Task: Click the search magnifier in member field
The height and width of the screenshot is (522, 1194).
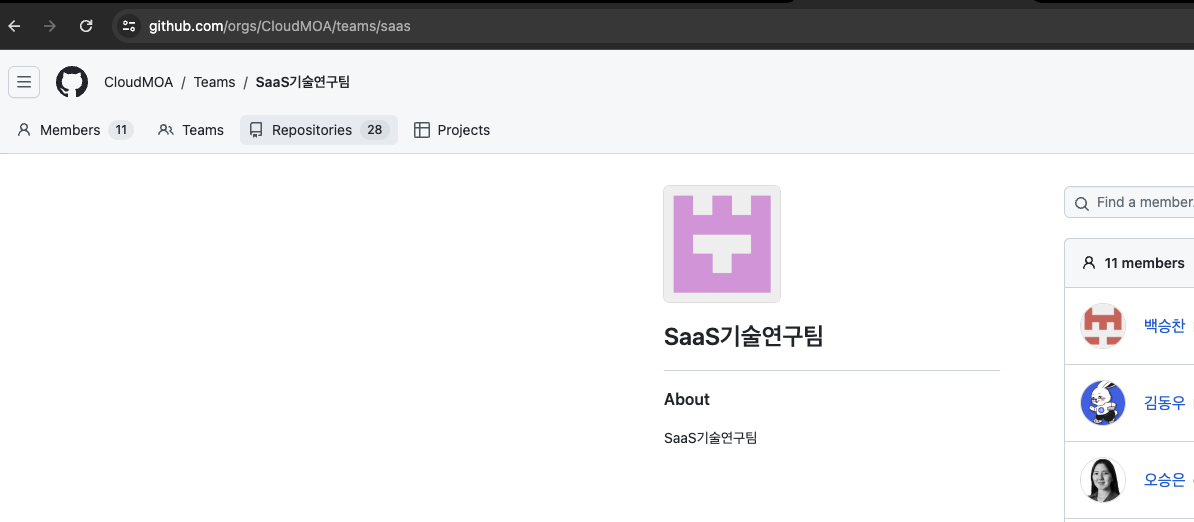Action: [1081, 203]
